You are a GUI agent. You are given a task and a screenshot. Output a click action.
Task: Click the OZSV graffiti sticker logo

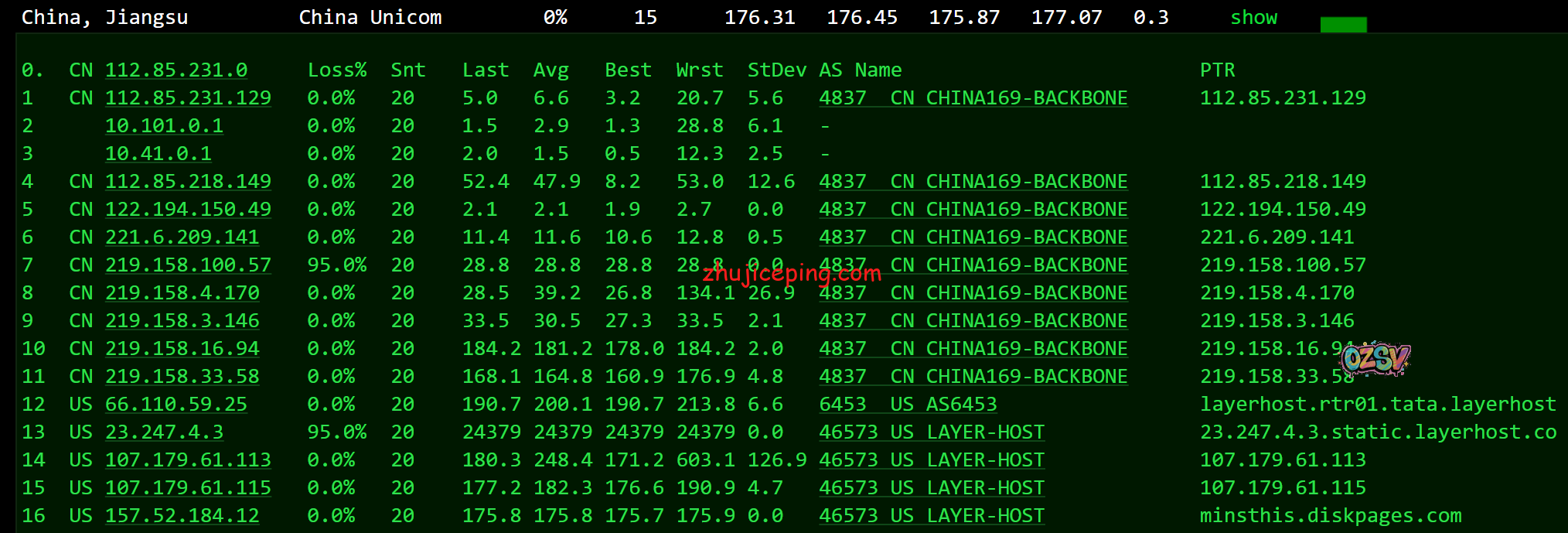pos(1375,359)
